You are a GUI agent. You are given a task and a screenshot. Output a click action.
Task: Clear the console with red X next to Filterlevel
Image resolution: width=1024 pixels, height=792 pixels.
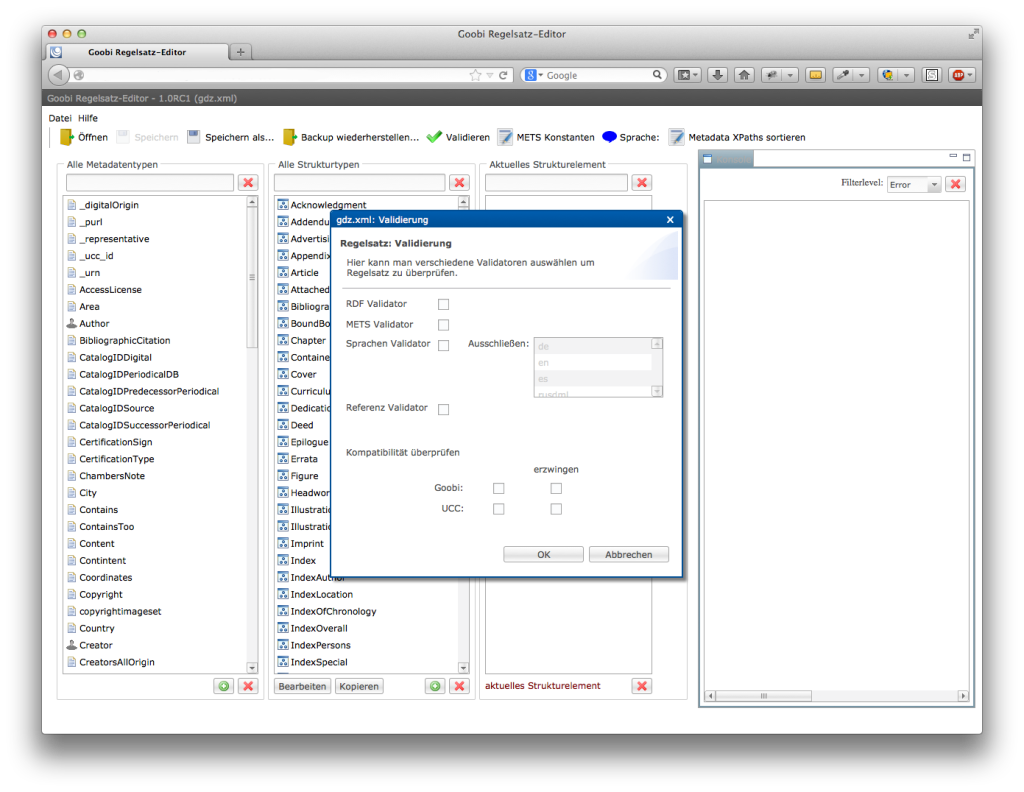coord(955,184)
